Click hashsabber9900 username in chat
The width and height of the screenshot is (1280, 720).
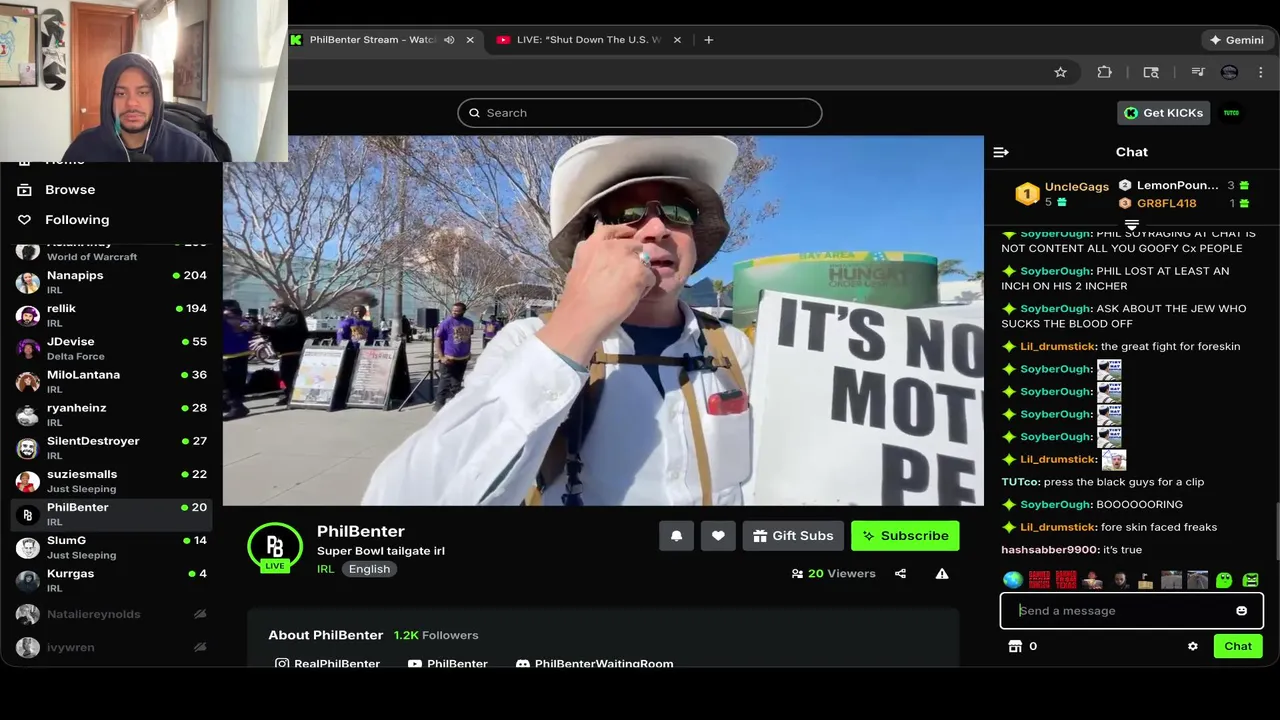[1049, 550]
